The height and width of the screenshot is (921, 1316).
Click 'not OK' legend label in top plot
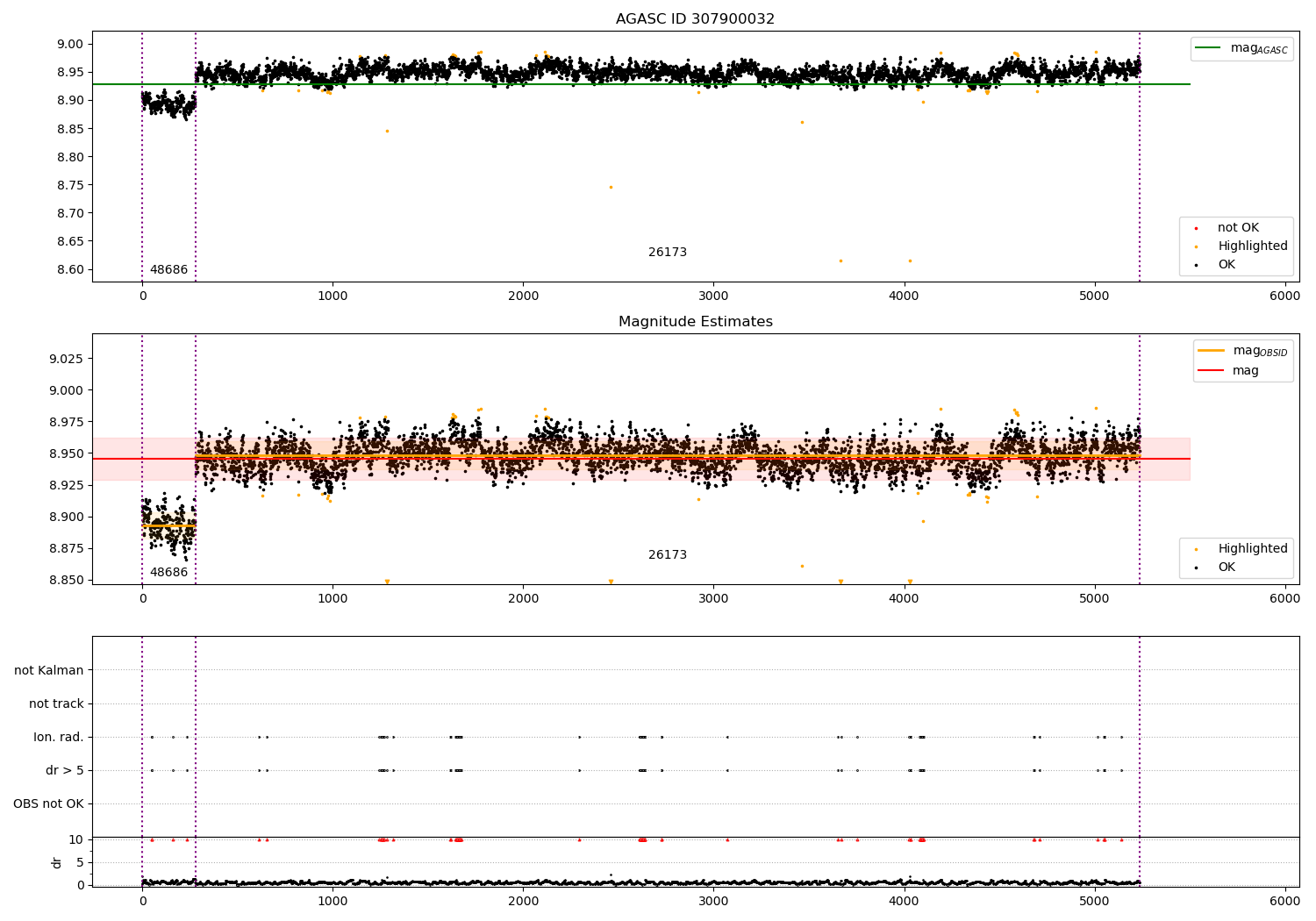[1238, 227]
